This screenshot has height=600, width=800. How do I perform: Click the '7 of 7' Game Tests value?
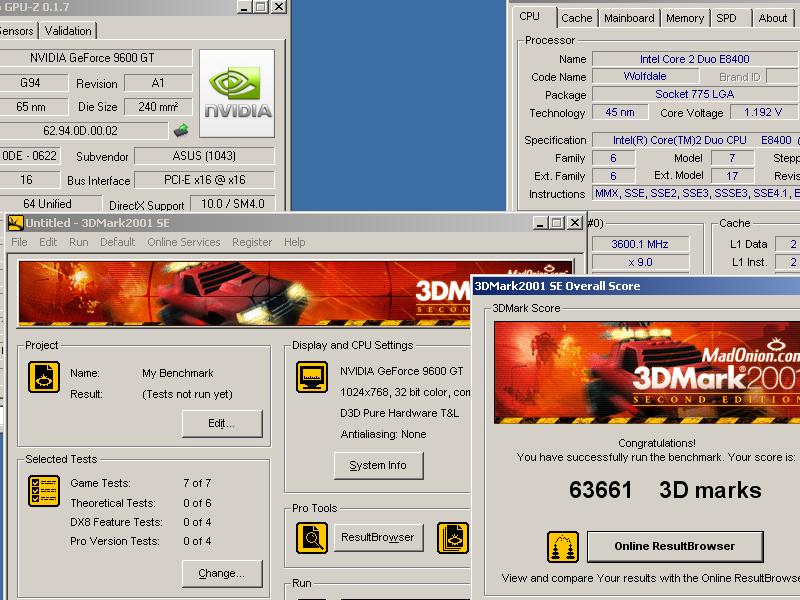[x=197, y=483]
